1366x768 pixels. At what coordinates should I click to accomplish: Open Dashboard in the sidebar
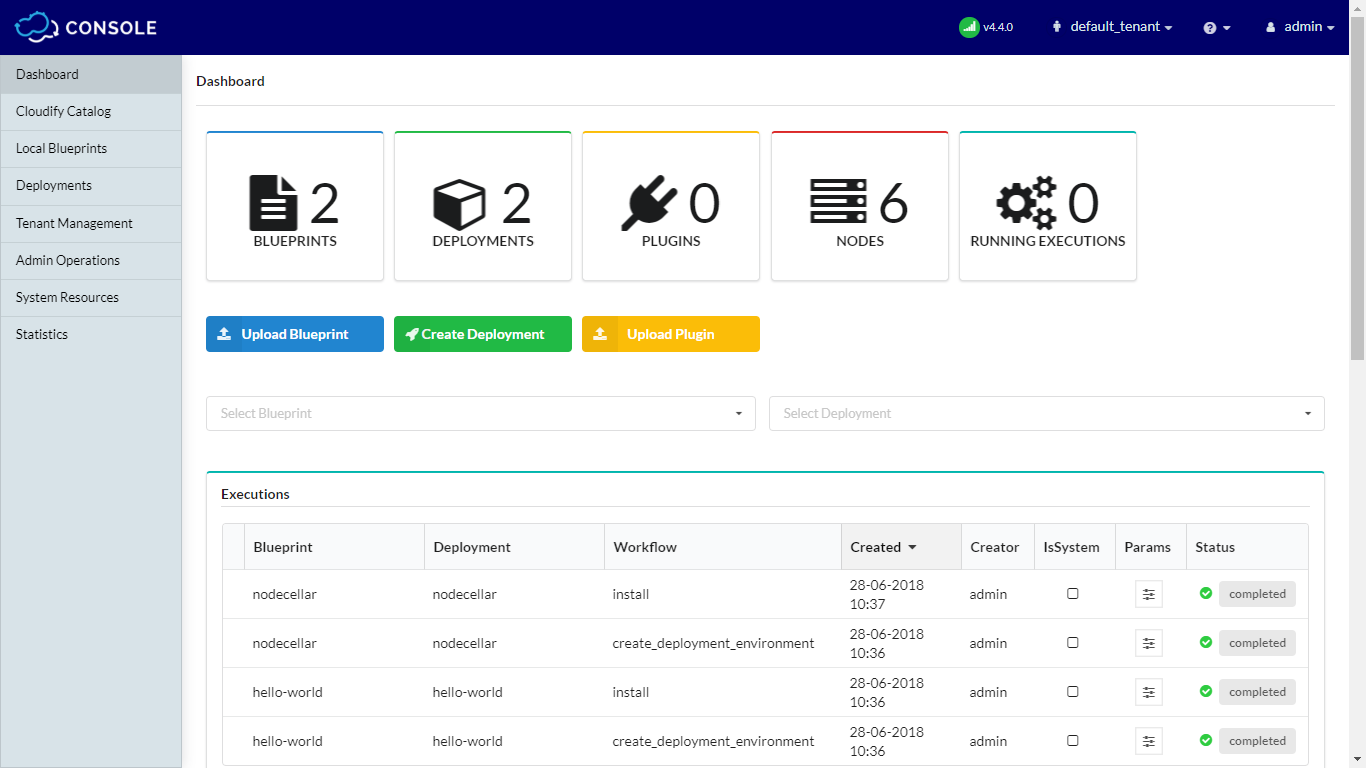pyautogui.click(x=91, y=74)
